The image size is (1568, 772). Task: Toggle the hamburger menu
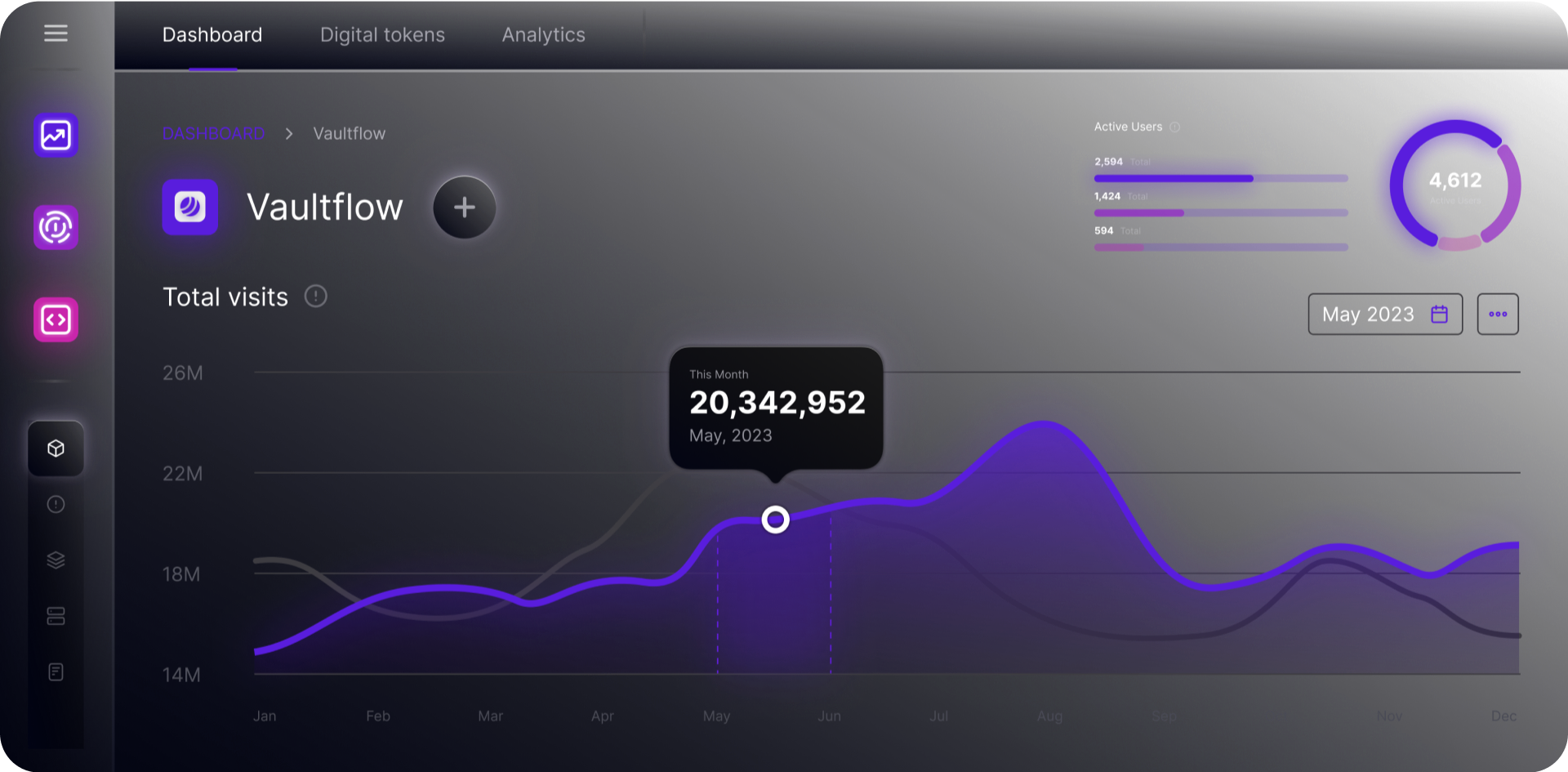(x=56, y=33)
